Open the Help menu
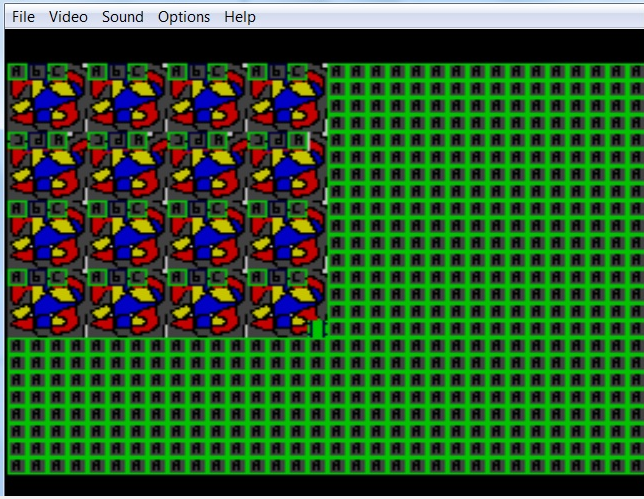 tap(240, 17)
